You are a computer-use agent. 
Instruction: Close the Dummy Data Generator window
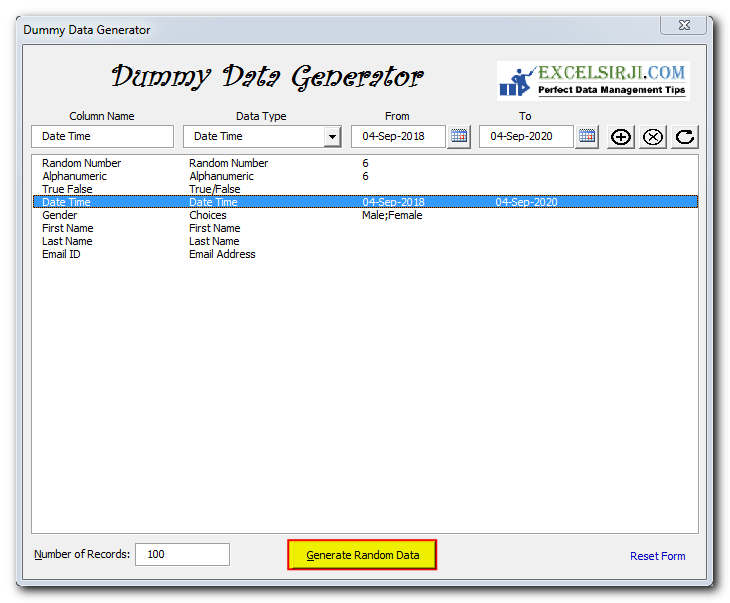pos(683,25)
